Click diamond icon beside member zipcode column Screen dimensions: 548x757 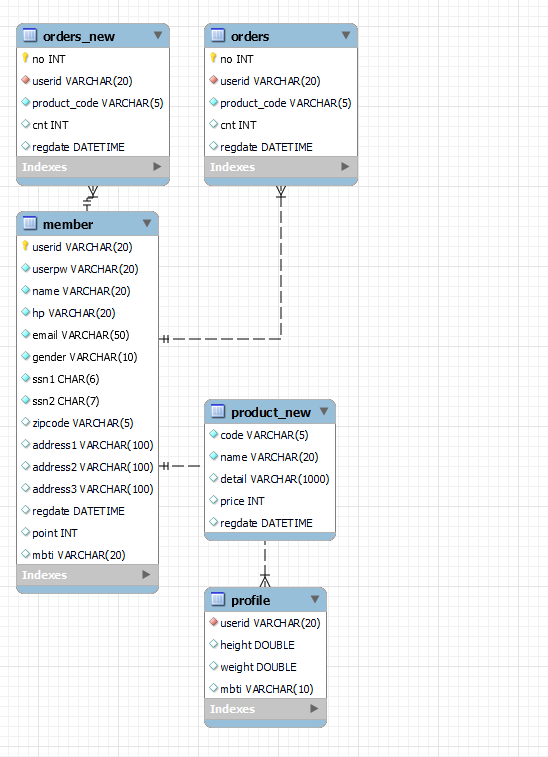pos(26,422)
